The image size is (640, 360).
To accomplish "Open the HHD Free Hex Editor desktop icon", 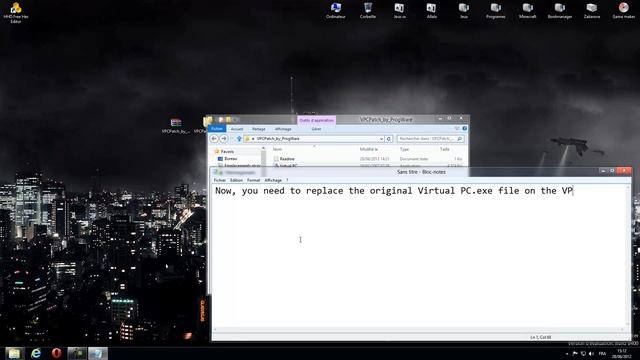I will tap(16, 12).
